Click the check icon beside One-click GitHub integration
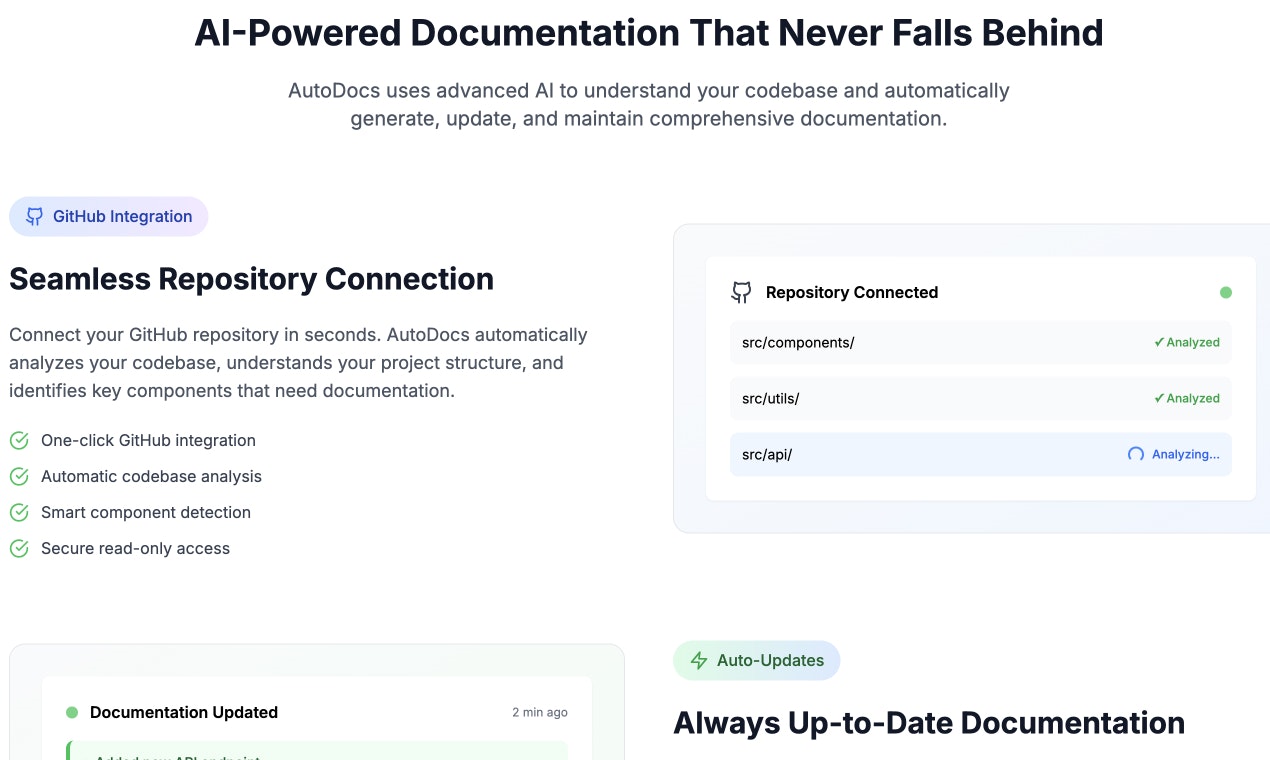Viewport: 1270px width, 760px height. [19, 440]
